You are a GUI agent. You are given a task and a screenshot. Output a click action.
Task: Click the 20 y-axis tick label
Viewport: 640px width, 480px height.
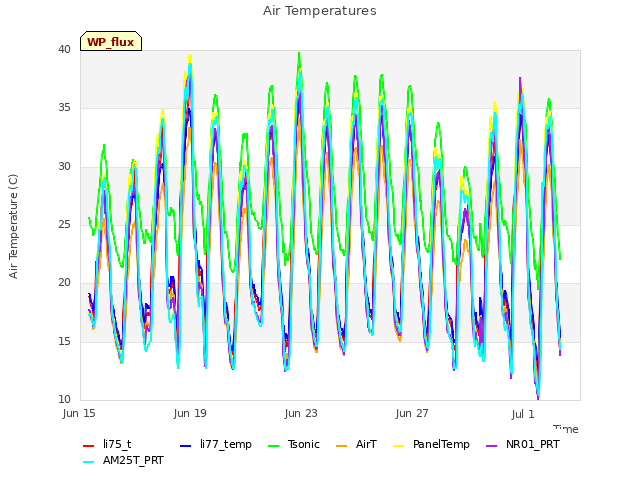(x=64, y=282)
